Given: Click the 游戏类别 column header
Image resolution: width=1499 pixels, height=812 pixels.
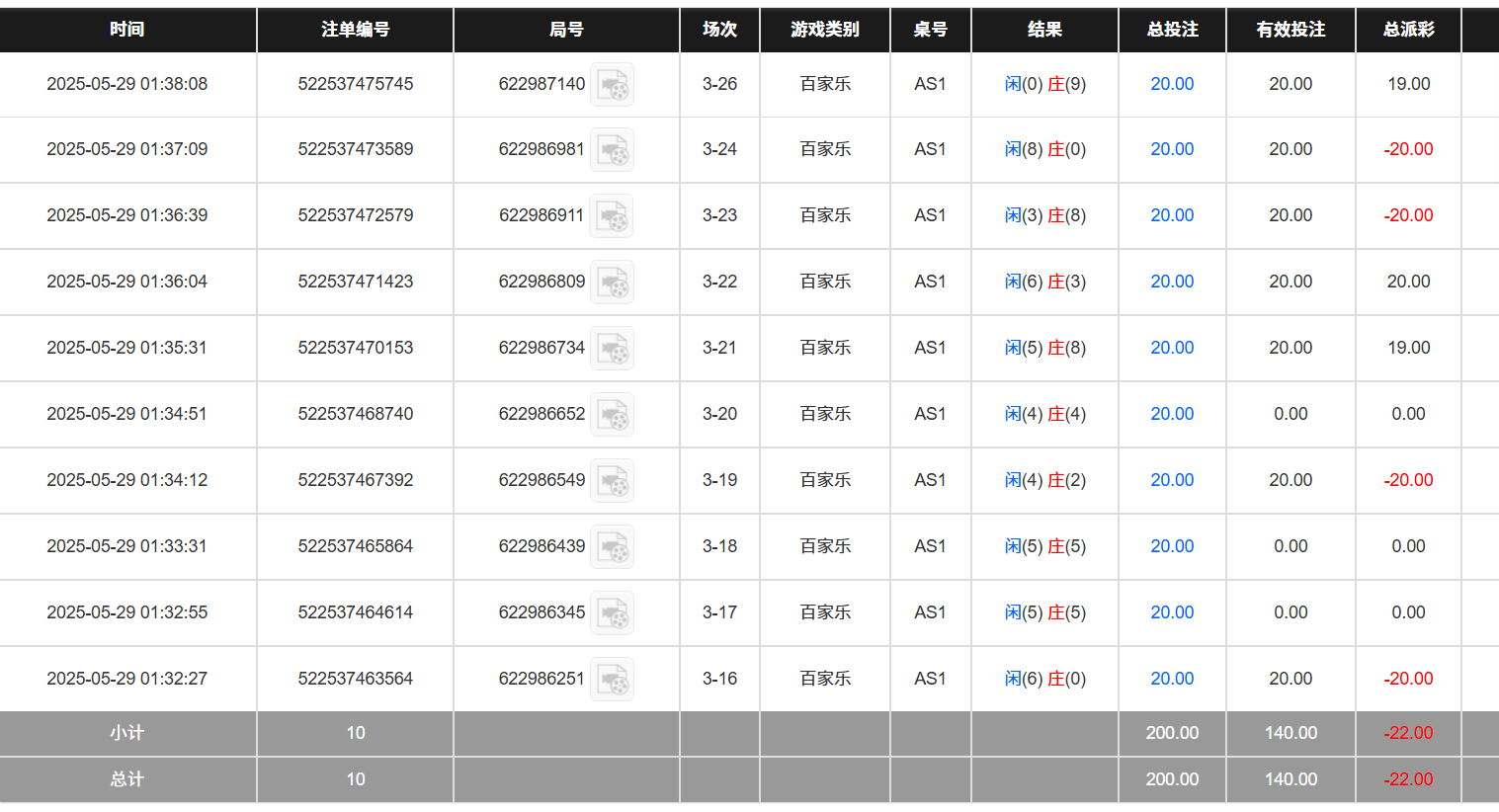Looking at the screenshot, I should [x=824, y=30].
